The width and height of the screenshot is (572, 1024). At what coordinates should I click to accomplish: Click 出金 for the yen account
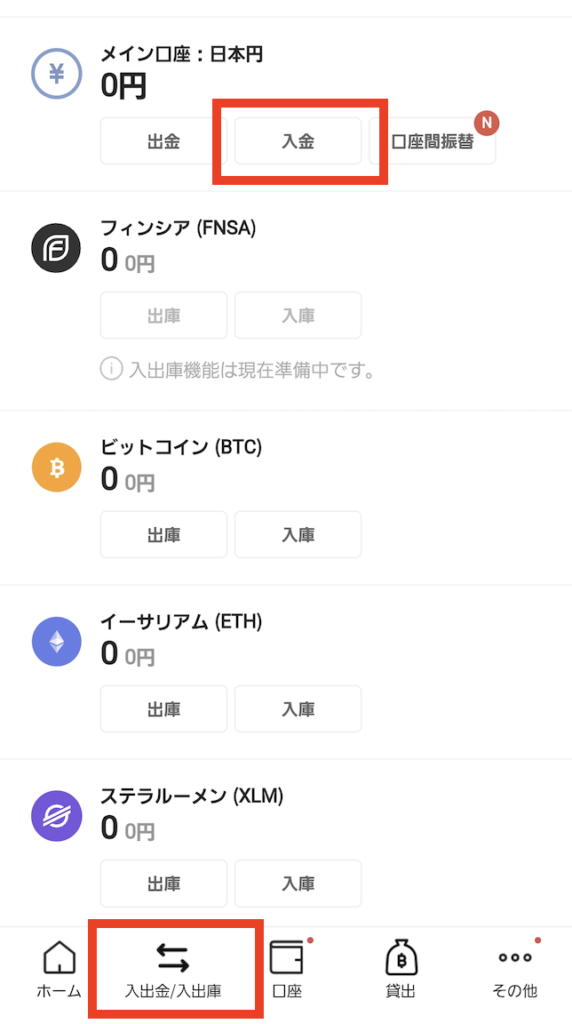point(163,141)
